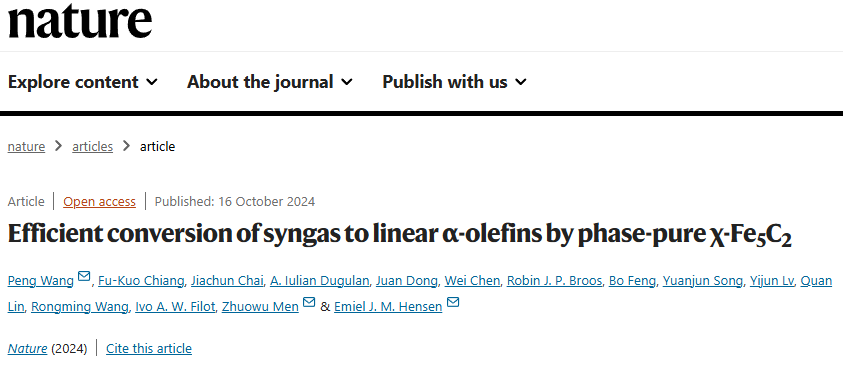
Task: Click the article title heading
Action: coord(400,234)
